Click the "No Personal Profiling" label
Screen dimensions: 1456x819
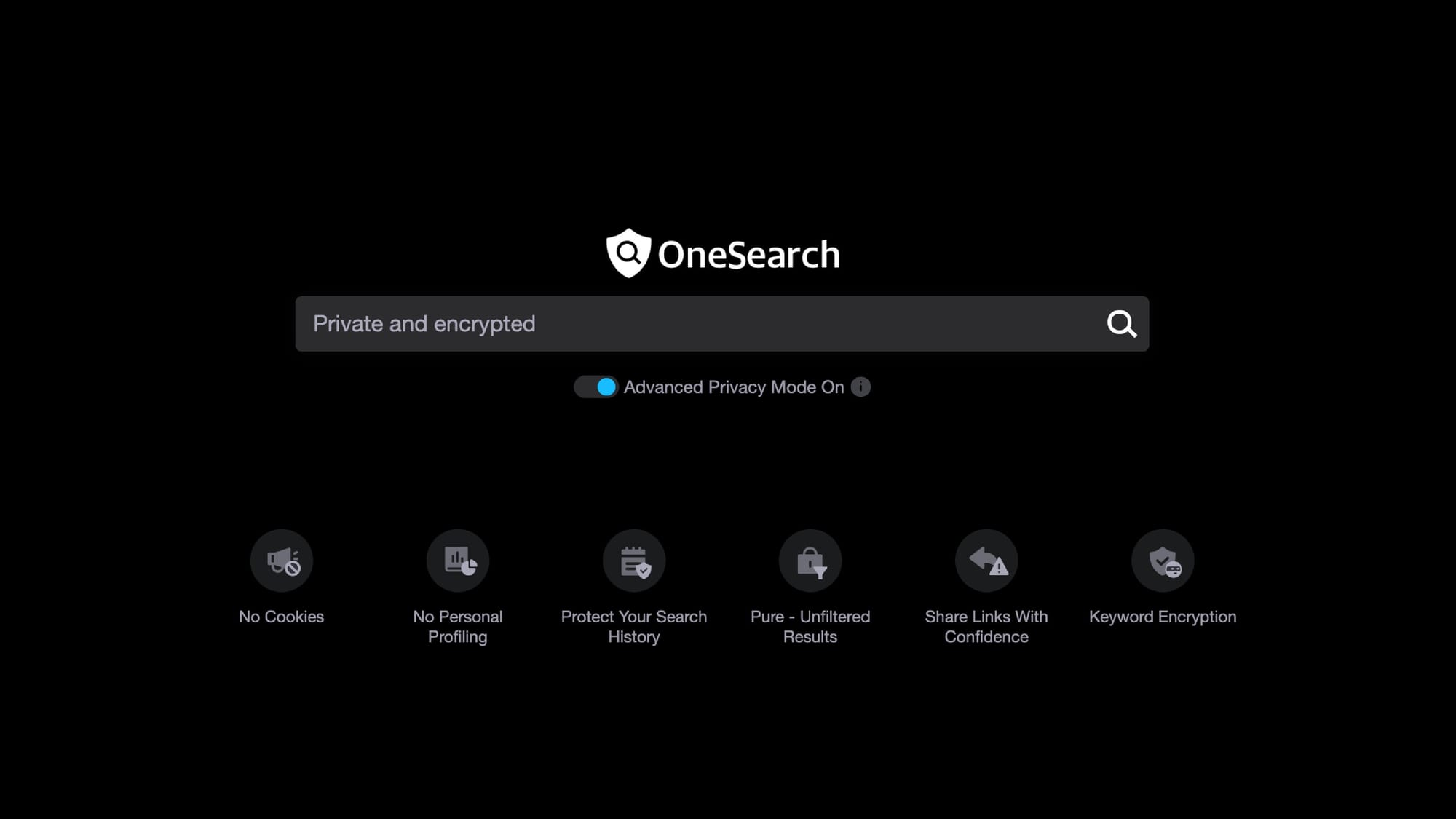[x=458, y=627]
